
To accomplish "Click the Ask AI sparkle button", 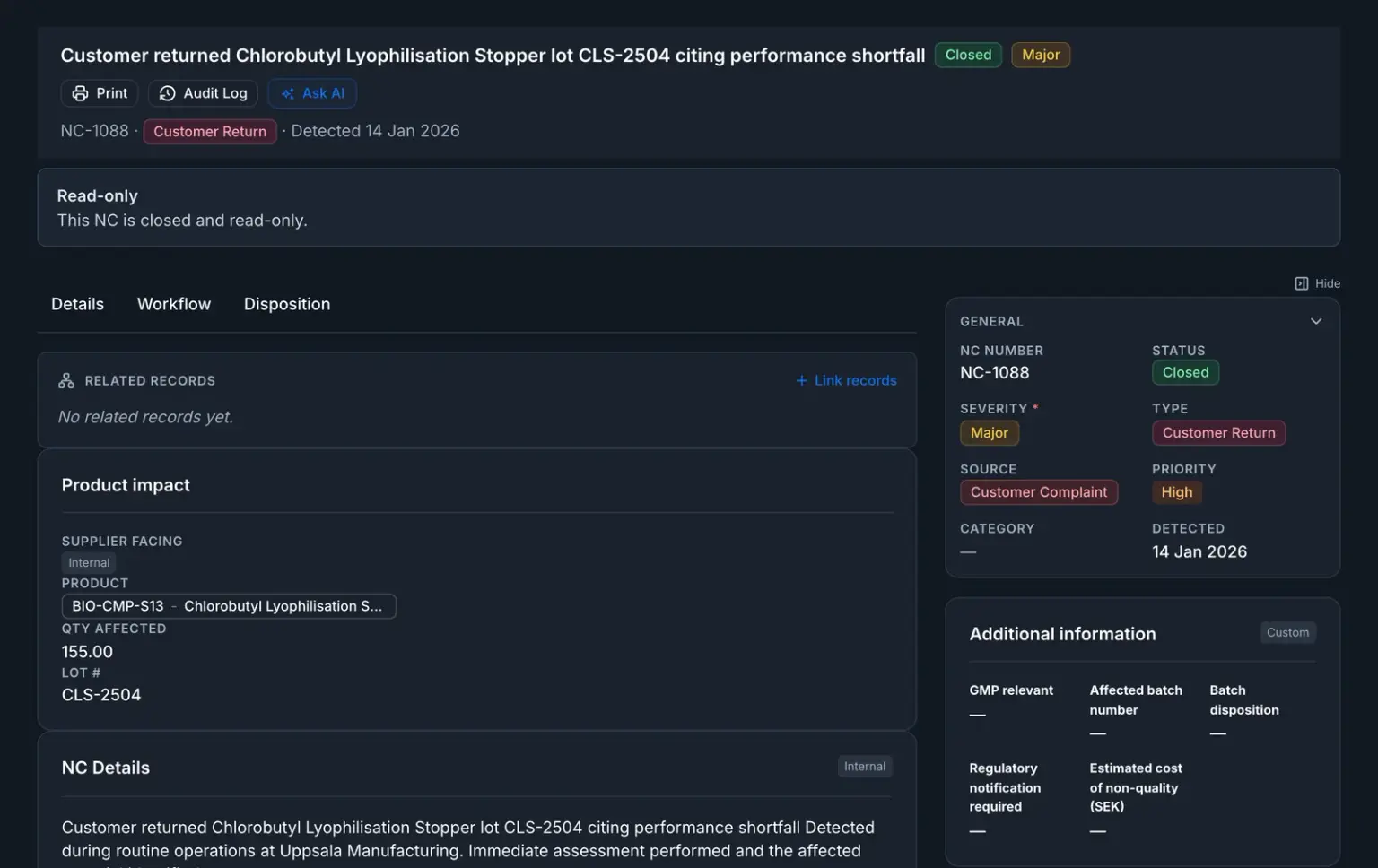I will coord(312,93).
